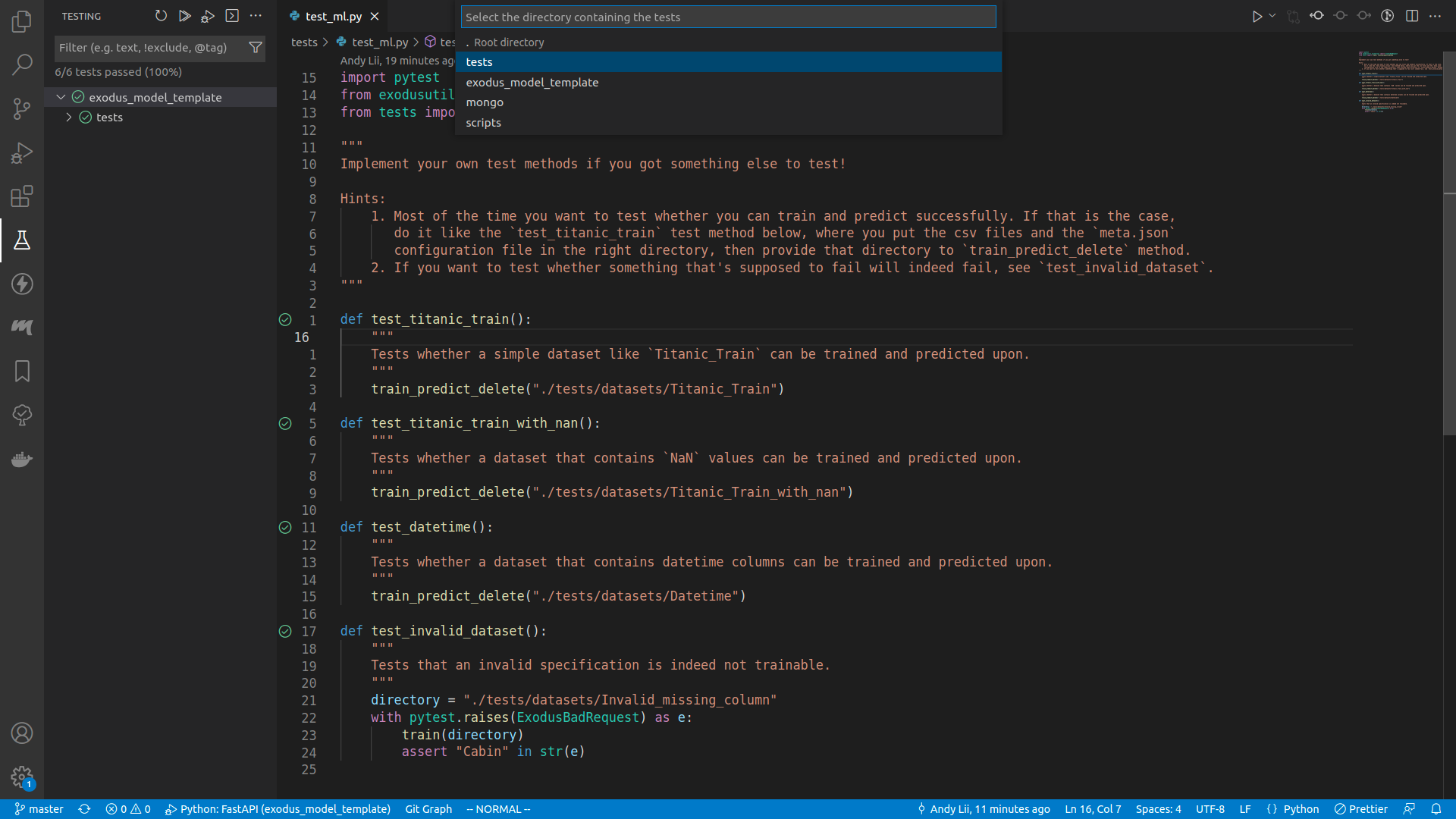
Task: Click the timeline clock icon in toolbar
Action: tap(1387, 16)
